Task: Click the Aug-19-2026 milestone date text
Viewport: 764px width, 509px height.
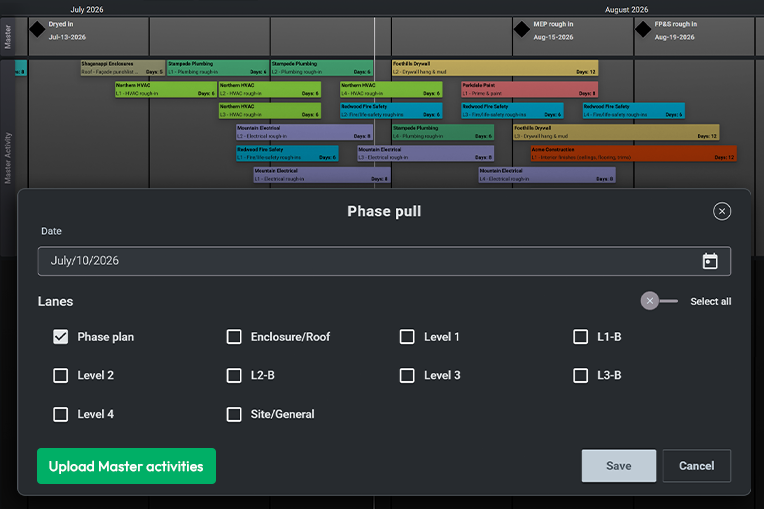Action: click(x=674, y=37)
